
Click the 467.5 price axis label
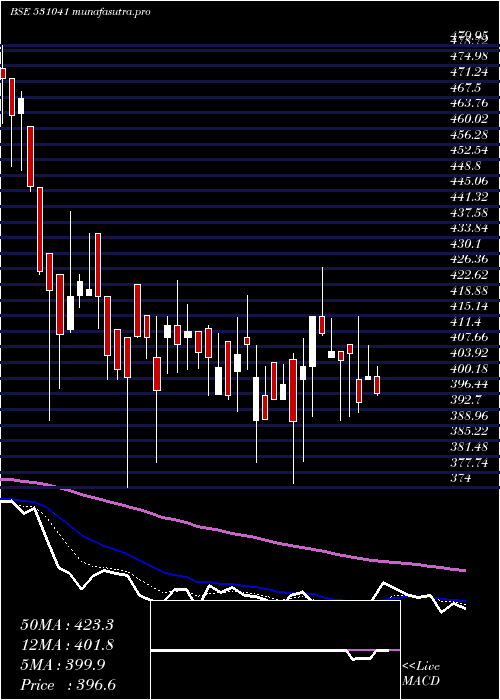466,88
